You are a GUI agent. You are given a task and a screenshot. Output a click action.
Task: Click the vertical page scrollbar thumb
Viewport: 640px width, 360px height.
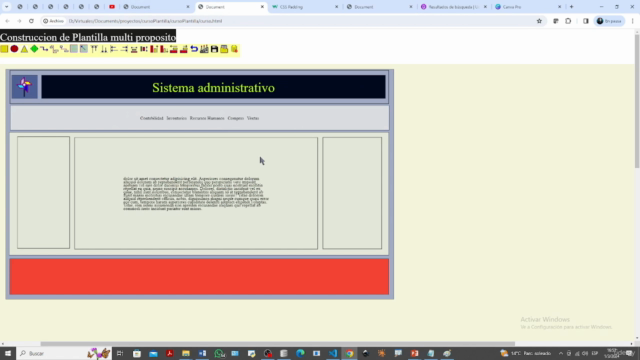click(637, 101)
